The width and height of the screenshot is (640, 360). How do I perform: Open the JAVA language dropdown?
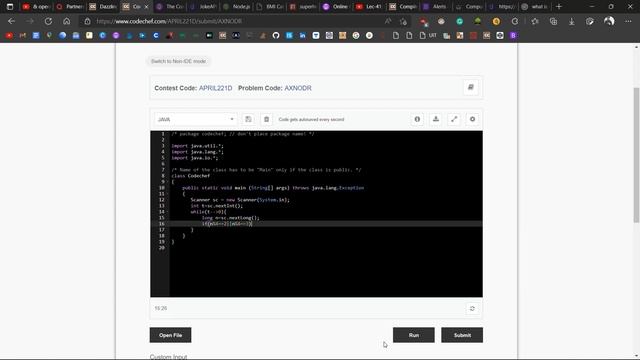pos(196,119)
